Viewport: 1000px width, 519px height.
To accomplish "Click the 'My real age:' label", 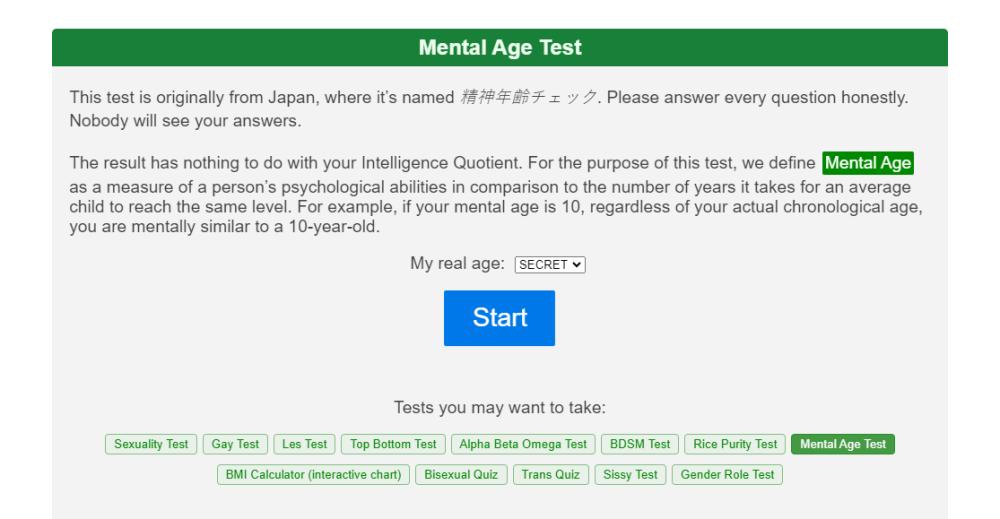I will [457, 264].
